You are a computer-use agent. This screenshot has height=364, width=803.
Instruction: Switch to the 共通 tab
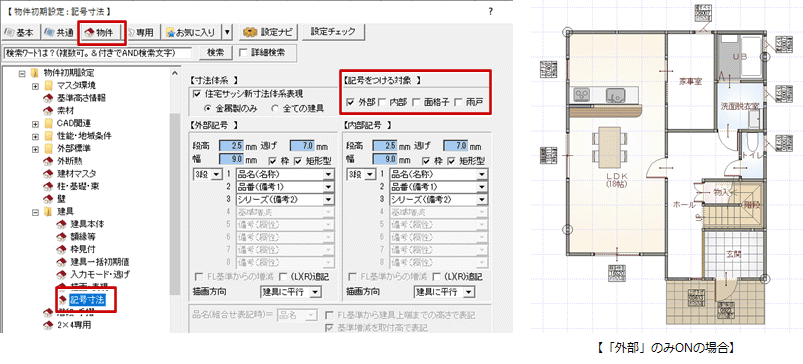pyautogui.click(x=59, y=32)
